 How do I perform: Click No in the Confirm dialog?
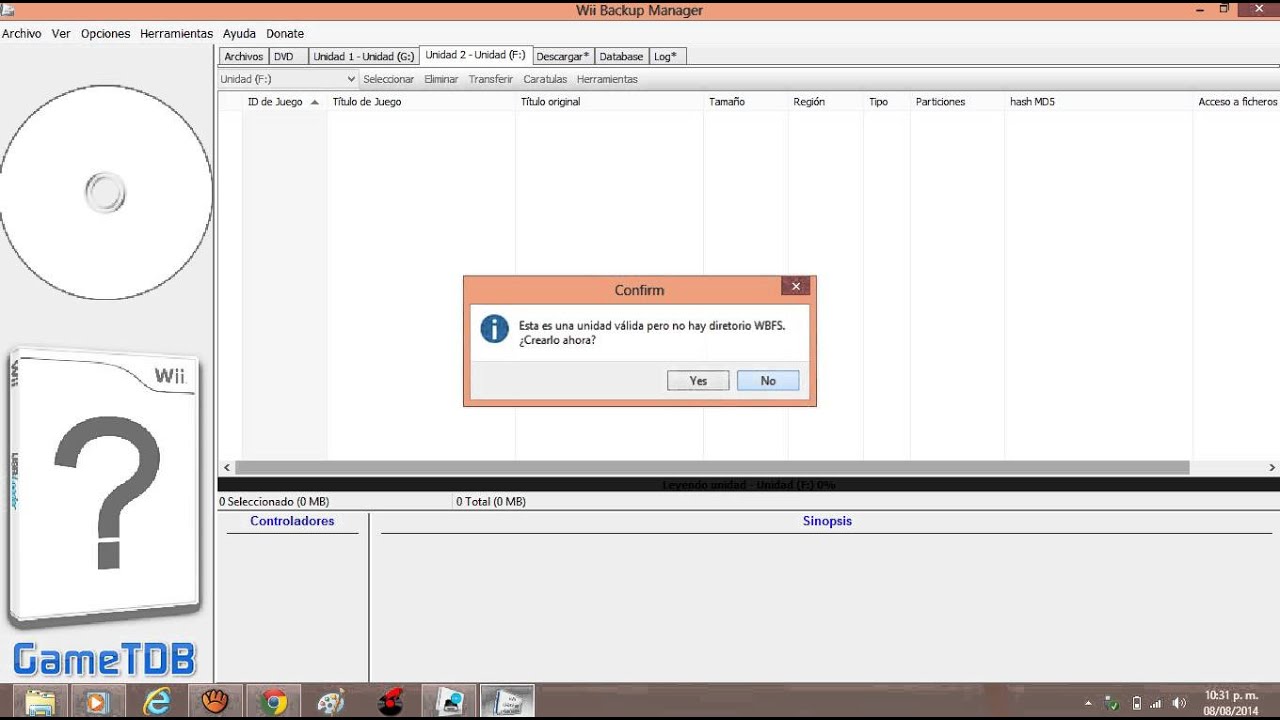pos(768,381)
